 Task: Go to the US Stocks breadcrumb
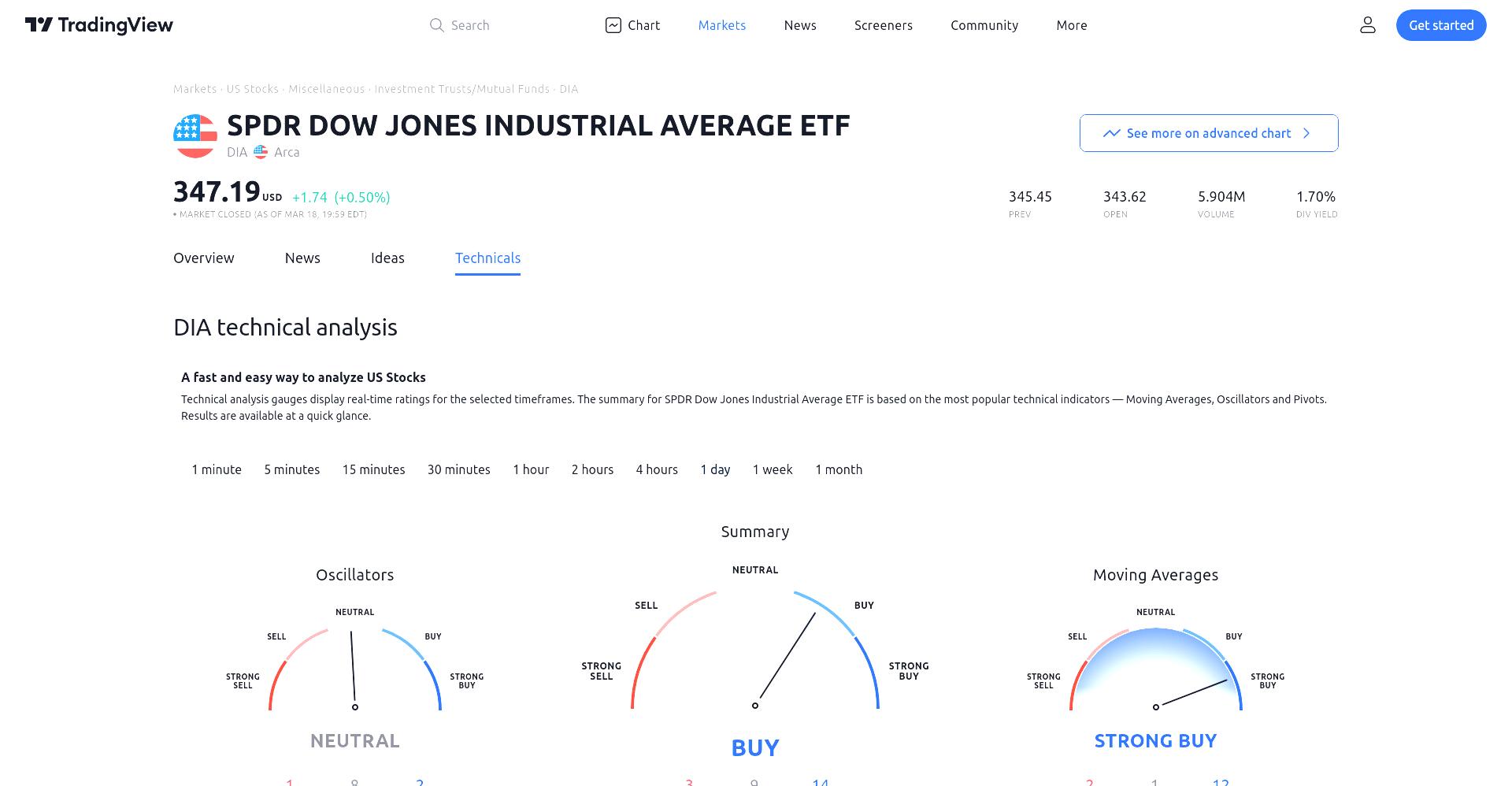point(253,89)
